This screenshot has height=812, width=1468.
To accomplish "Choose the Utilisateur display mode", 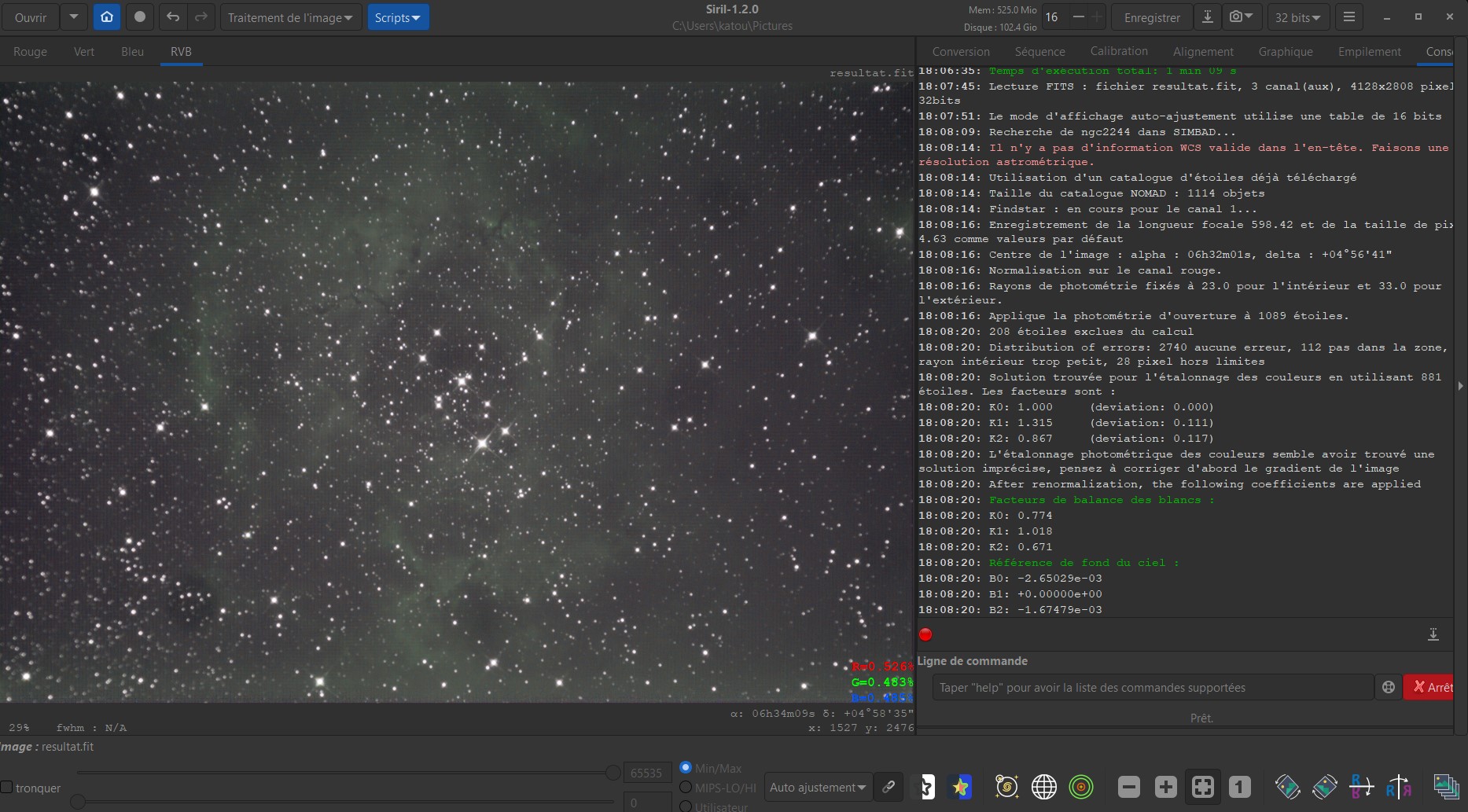I will (x=686, y=807).
